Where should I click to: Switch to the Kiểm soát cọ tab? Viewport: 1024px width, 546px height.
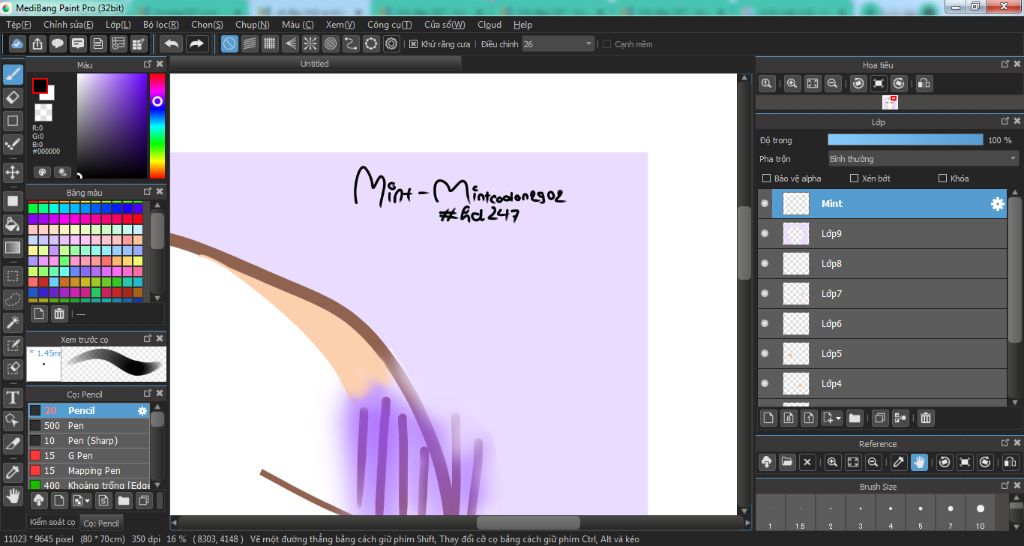(x=52, y=522)
